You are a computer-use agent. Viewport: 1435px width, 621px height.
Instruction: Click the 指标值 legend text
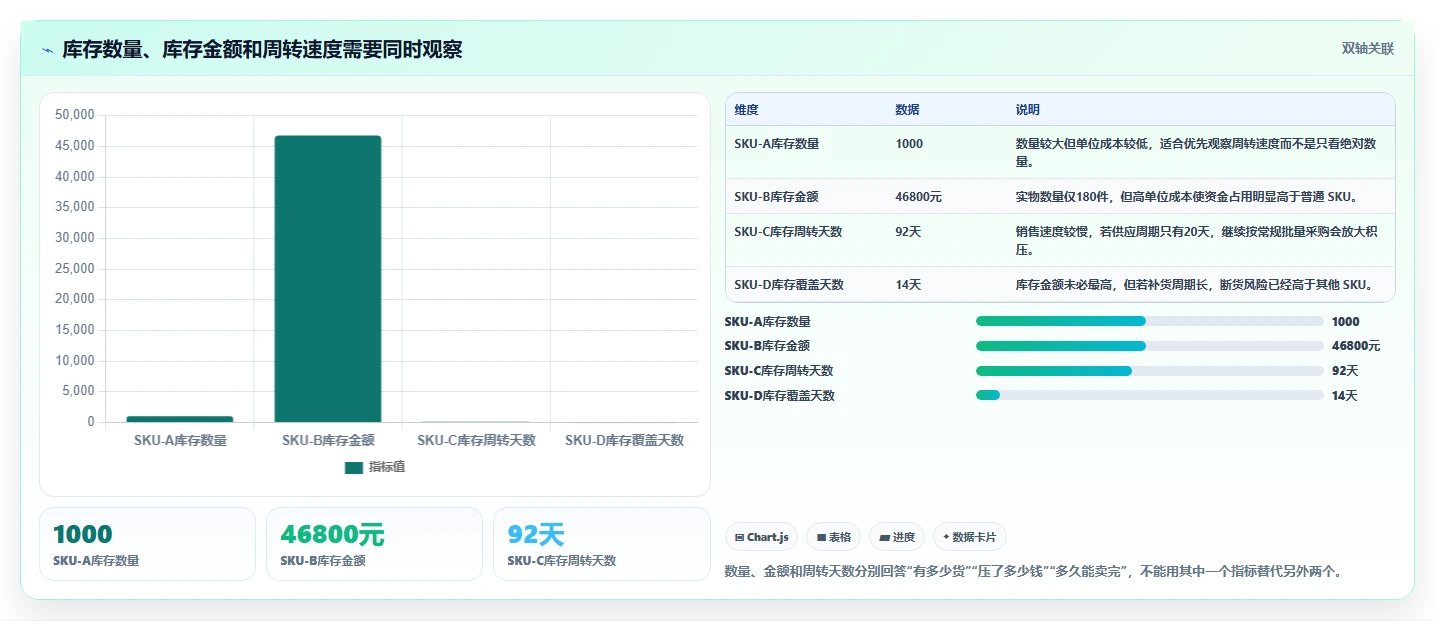click(x=387, y=467)
